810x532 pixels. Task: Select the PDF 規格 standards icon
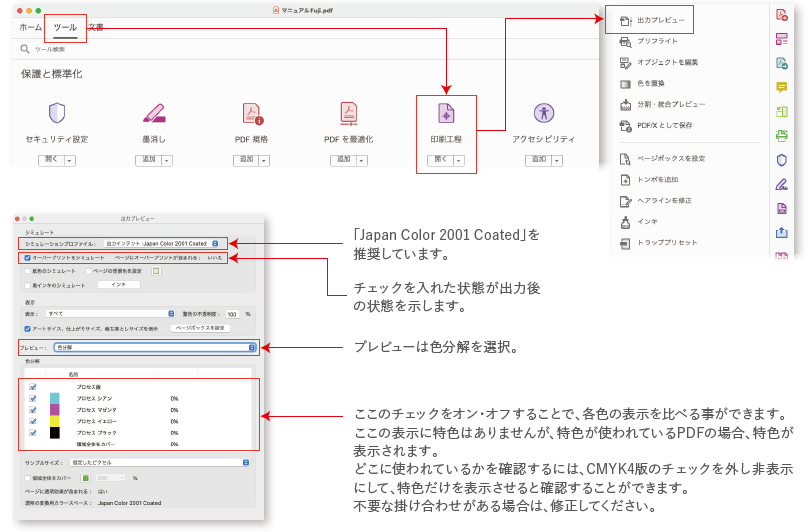253,114
